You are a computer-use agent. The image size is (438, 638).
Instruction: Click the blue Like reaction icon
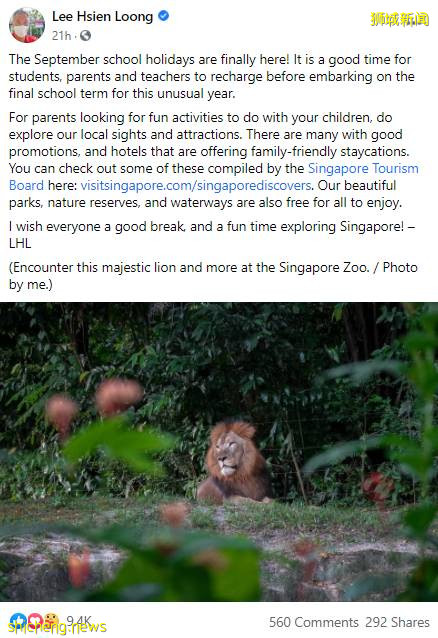[x=18, y=621]
